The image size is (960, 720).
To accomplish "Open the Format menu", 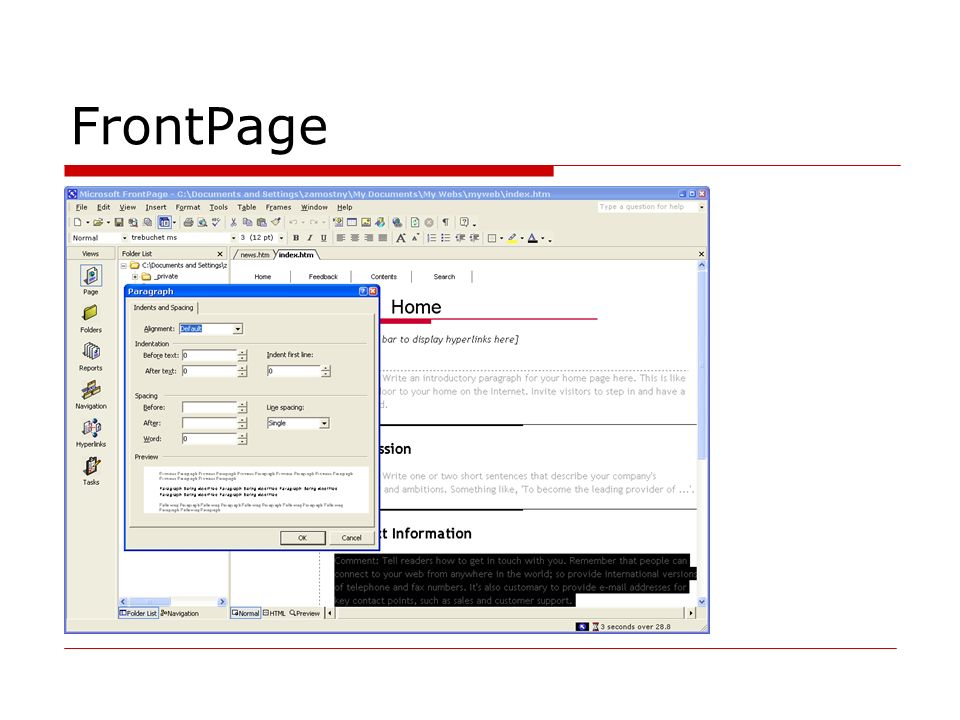I will click(188, 208).
